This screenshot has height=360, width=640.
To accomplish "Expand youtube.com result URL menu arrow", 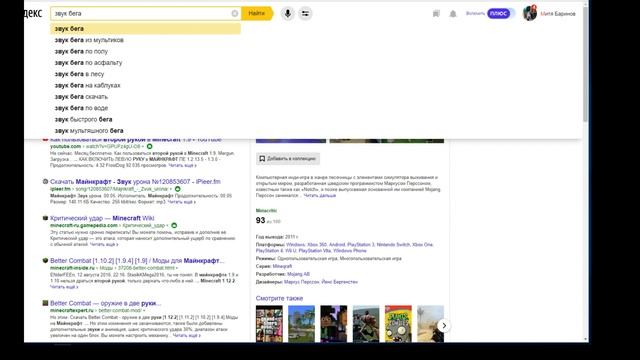I will pos(143,147).
